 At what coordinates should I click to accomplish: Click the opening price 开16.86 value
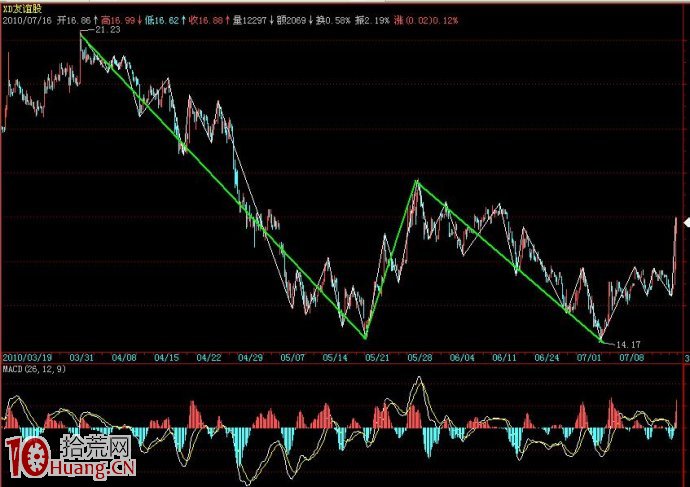(74, 20)
